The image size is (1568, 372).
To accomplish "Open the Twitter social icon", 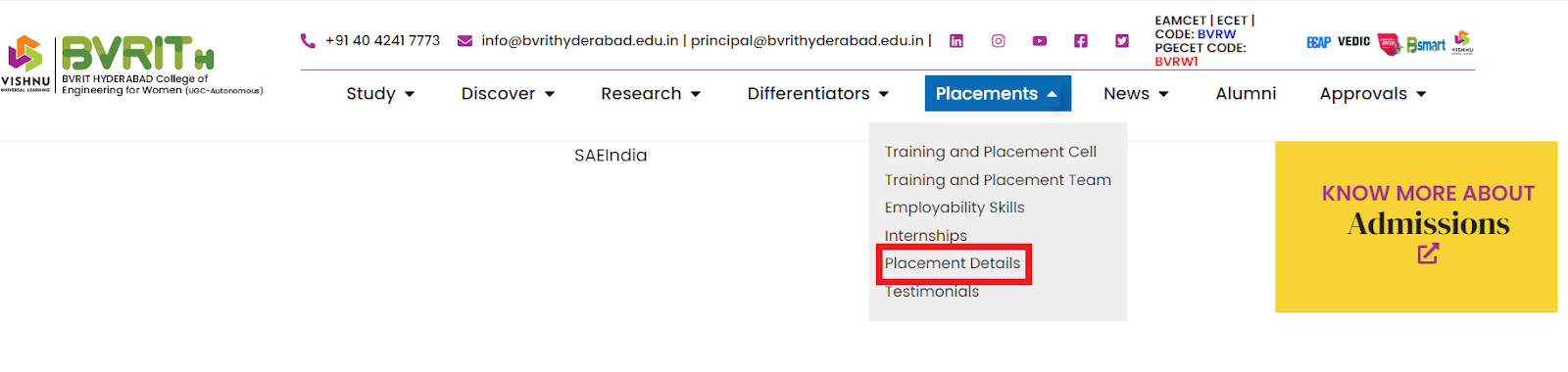I will (1121, 41).
